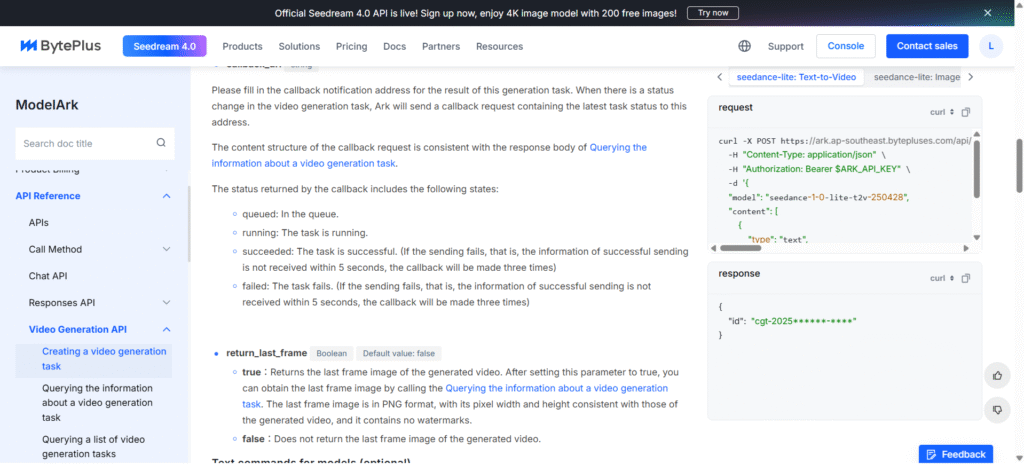
Task: Click the BytePlus logo
Action: pos(59,46)
